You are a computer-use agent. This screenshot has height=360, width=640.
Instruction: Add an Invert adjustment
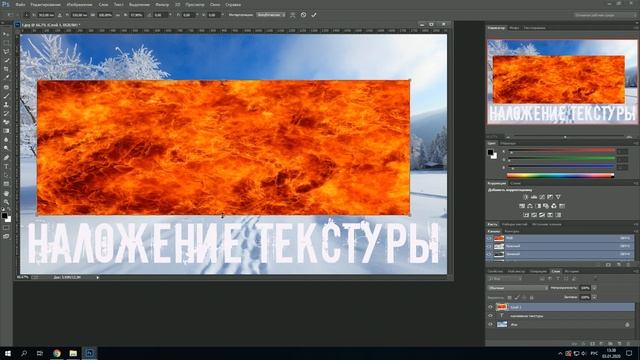[x=526, y=215]
